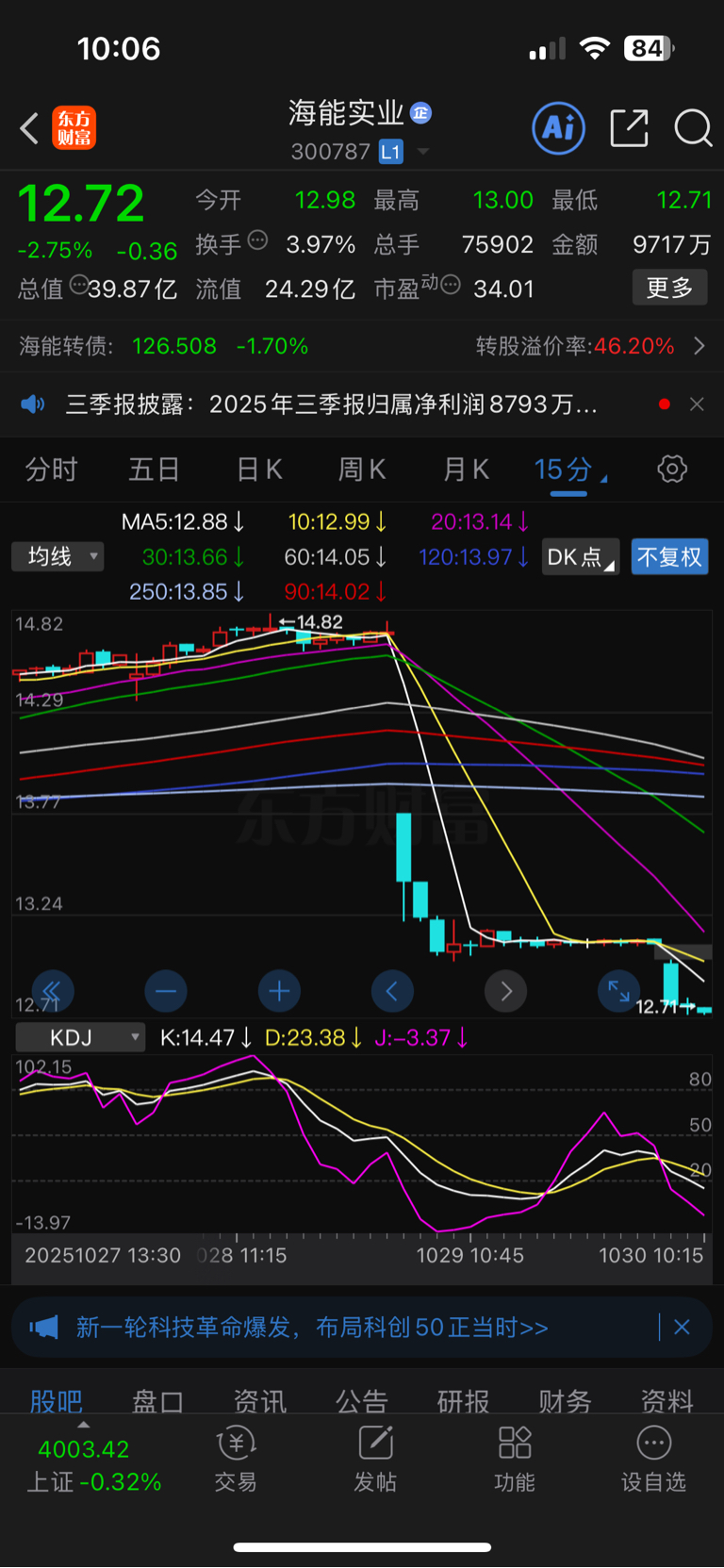The width and height of the screenshot is (724, 1568).
Task: Open the KDJ indicator dropdown
Action: click(80, 1037)
